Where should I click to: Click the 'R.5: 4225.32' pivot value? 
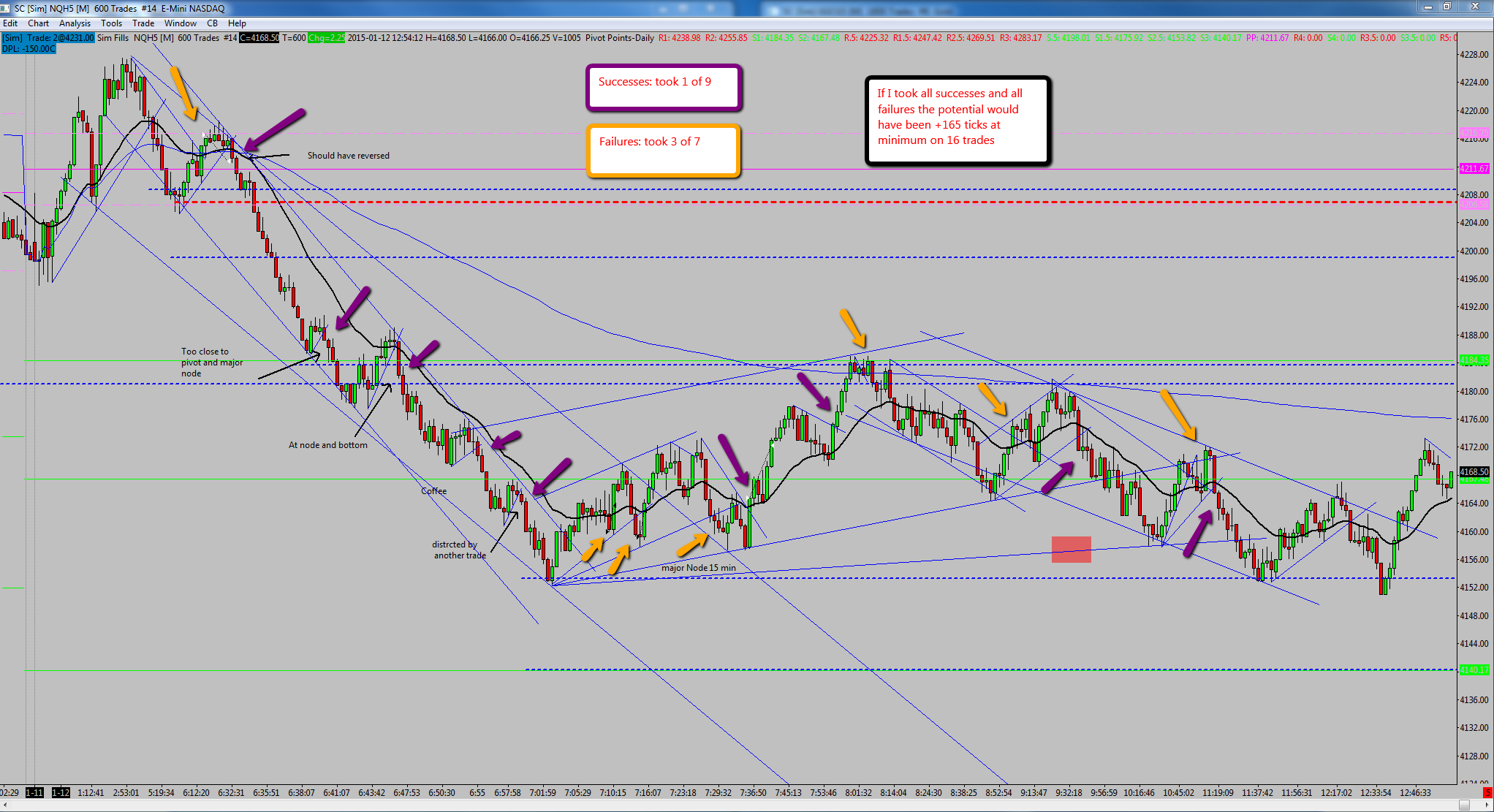866,38
